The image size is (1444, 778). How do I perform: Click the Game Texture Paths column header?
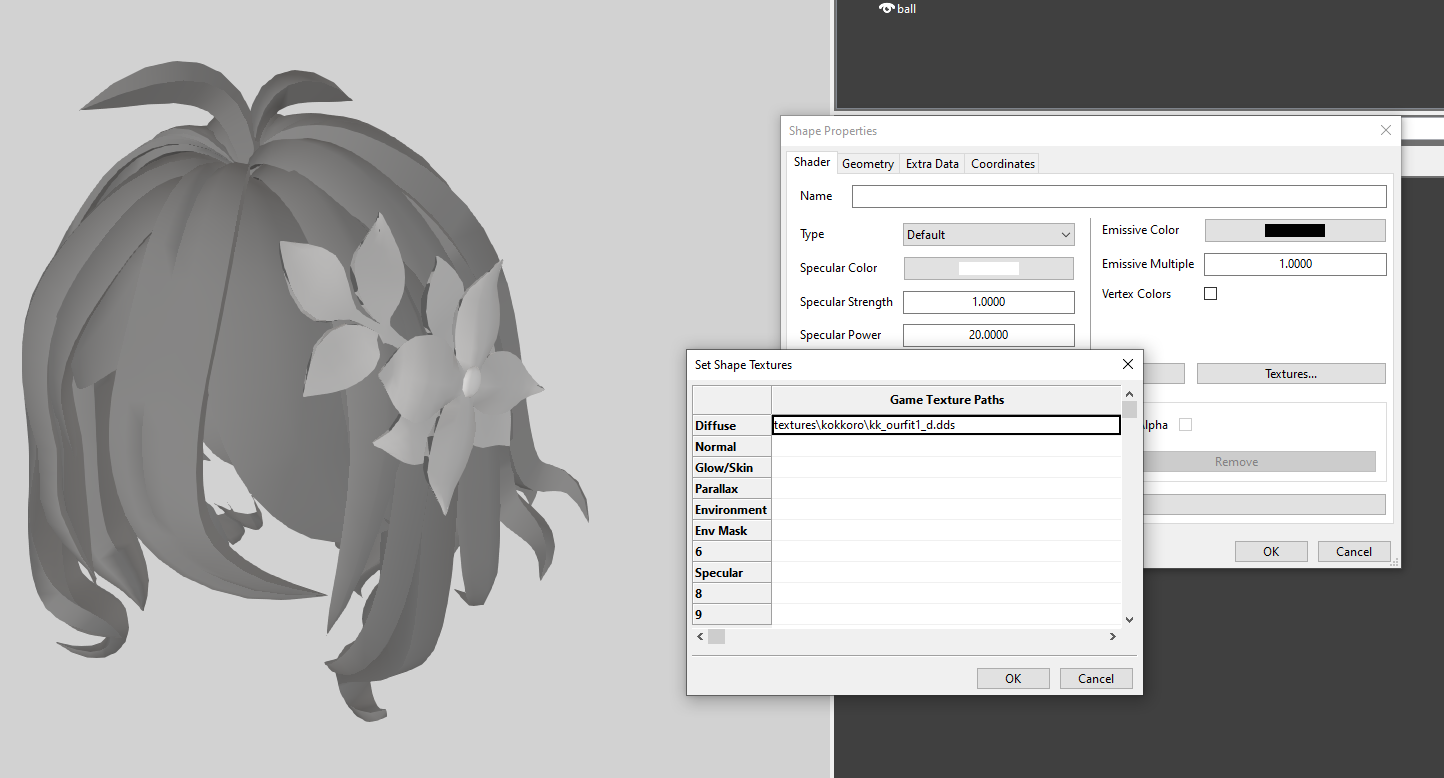click(946, 399)
